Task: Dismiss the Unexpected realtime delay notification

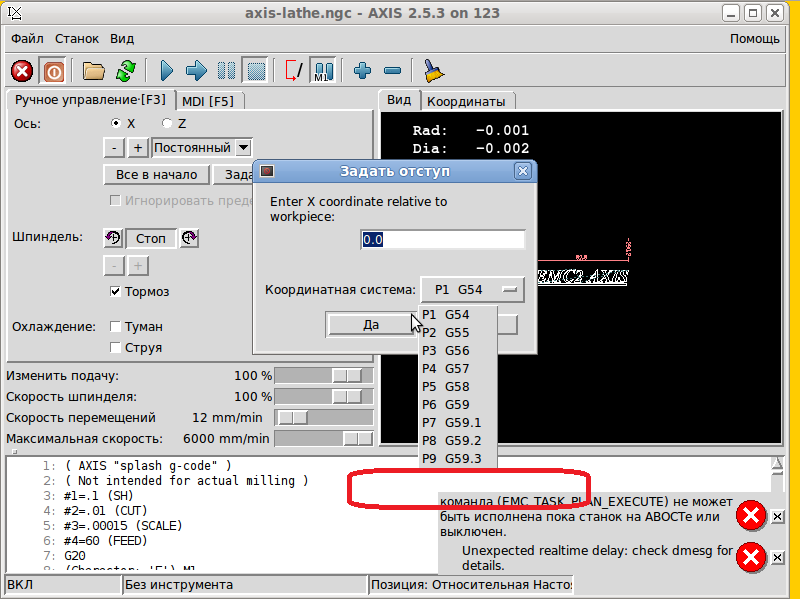Action: 777,558
